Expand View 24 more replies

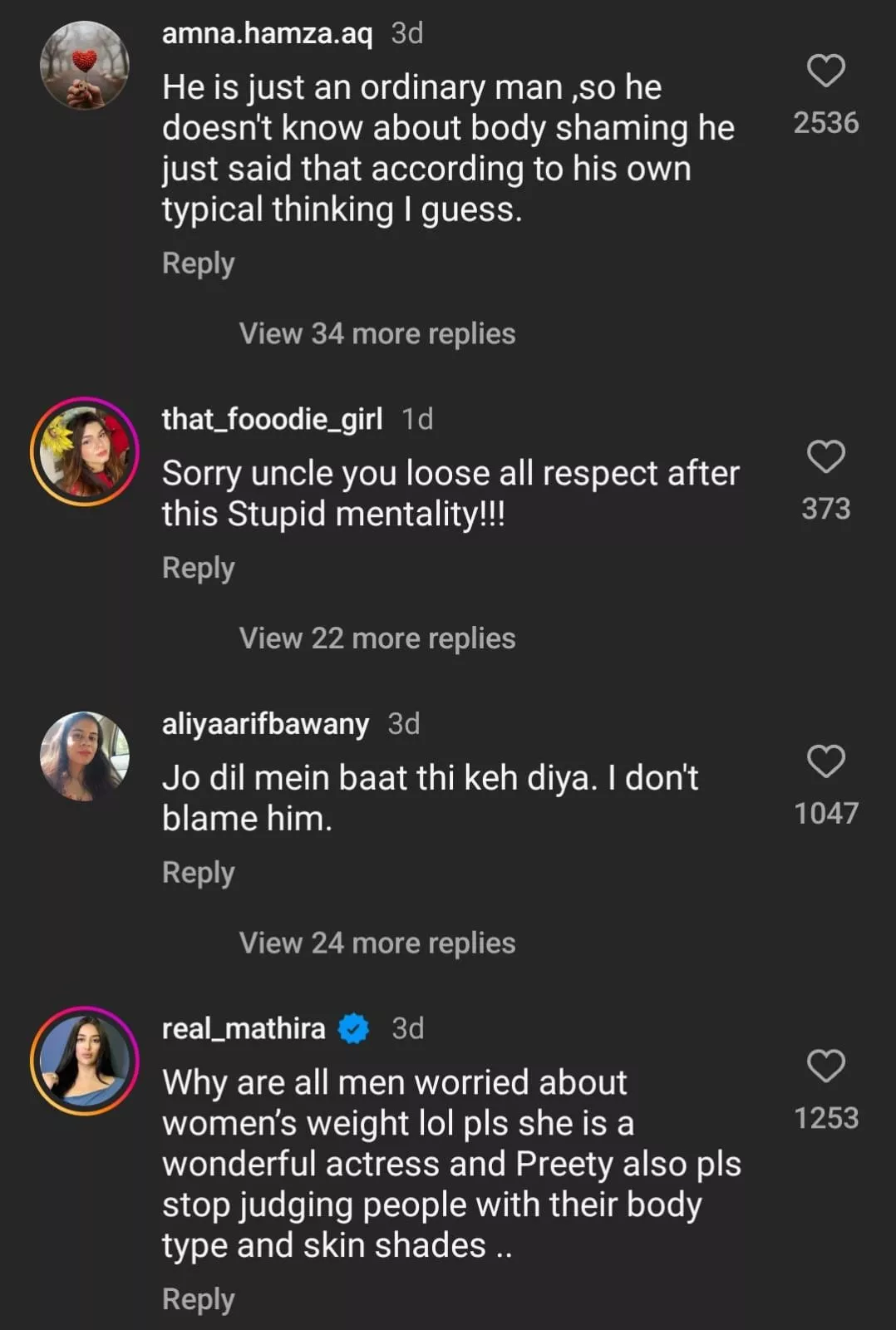(x=377, y=943)
